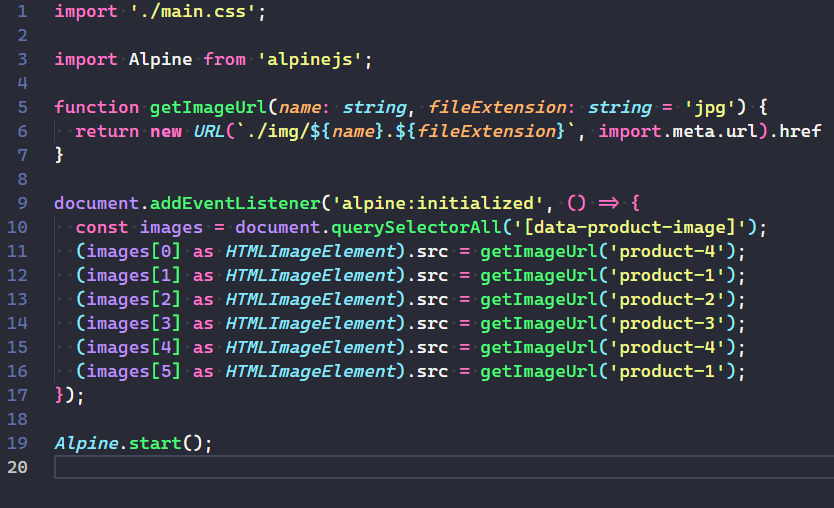Click the 'alpine:initialized' event string
The height and width of the screenshot is (508, 834).
click(x=437, y=203)
